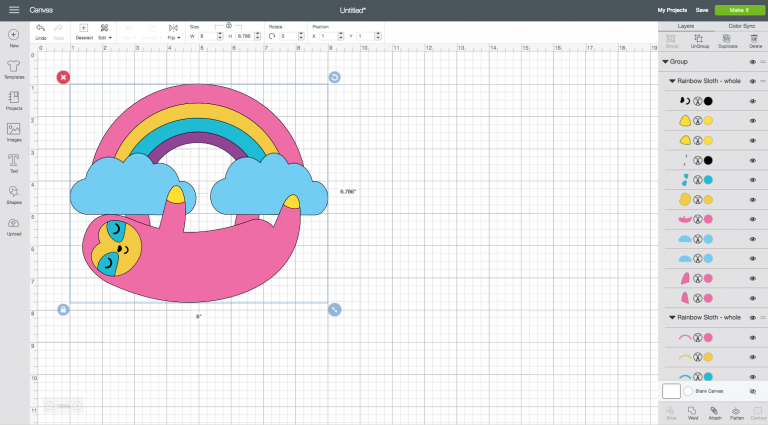The width and height of the screenshot is (768, 425).
Task: Hide the teal rainbow arc layer
Action: tap(753, 377)
